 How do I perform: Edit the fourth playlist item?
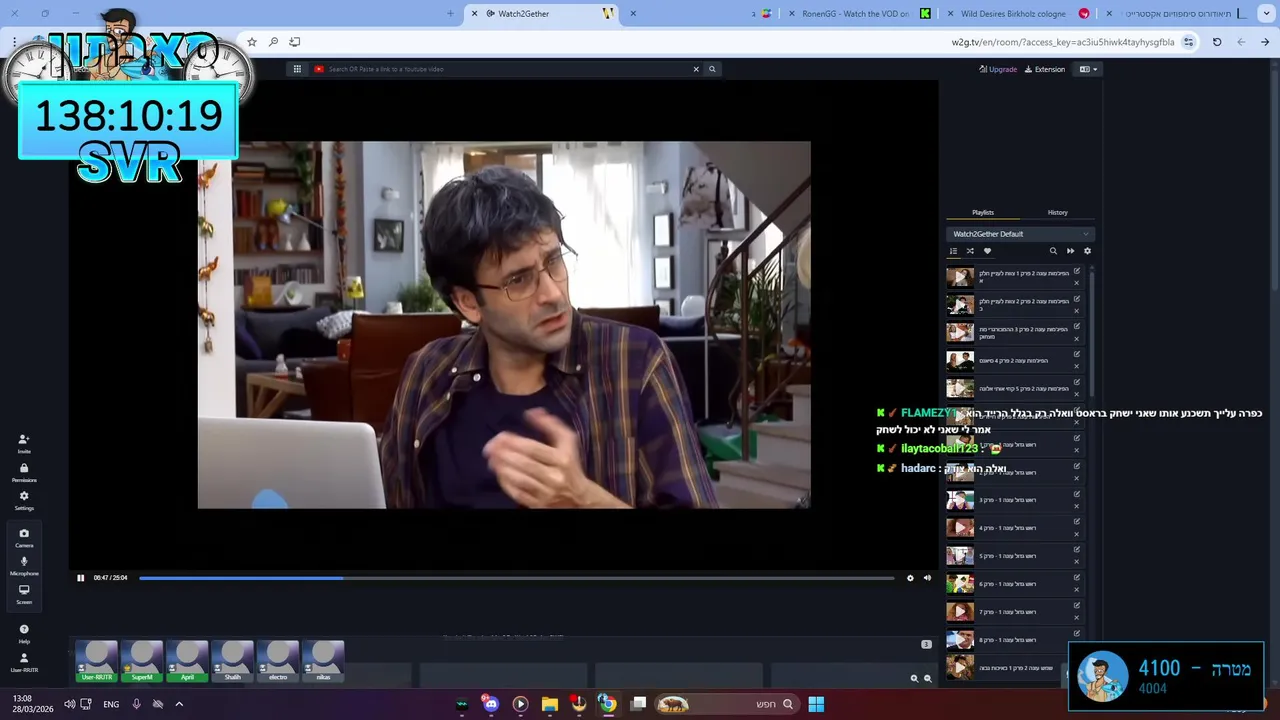pyautogui.click(x=1077, y=354)
